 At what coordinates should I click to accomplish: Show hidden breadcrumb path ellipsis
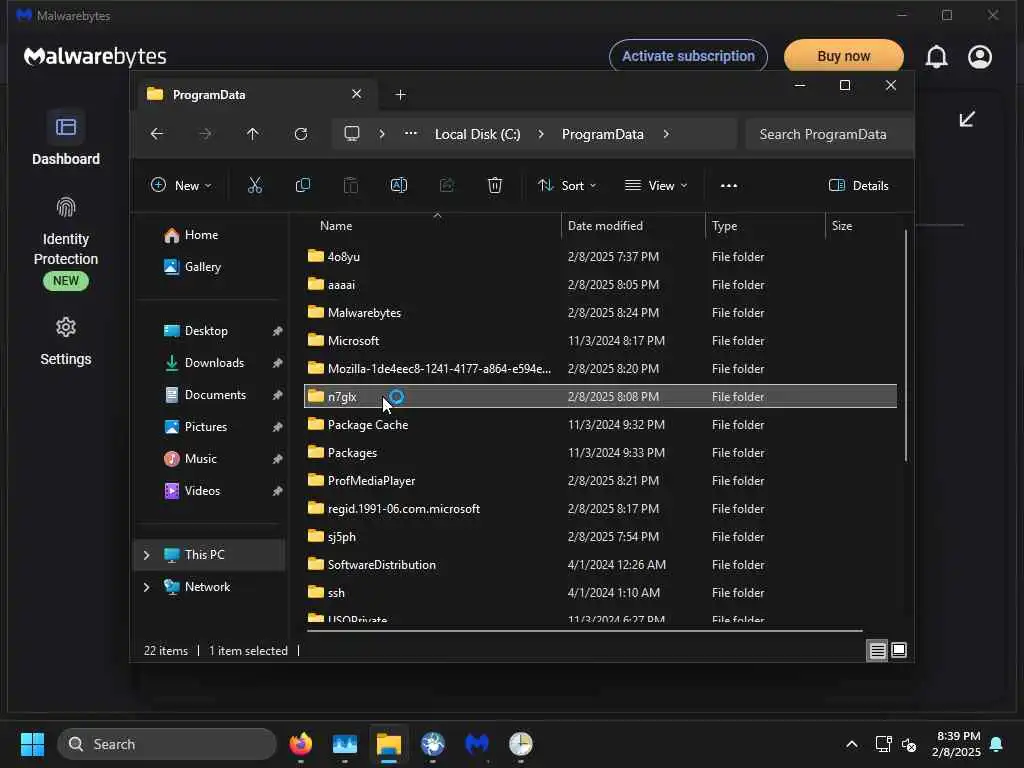pyautogui.click(x=411, y=133)
